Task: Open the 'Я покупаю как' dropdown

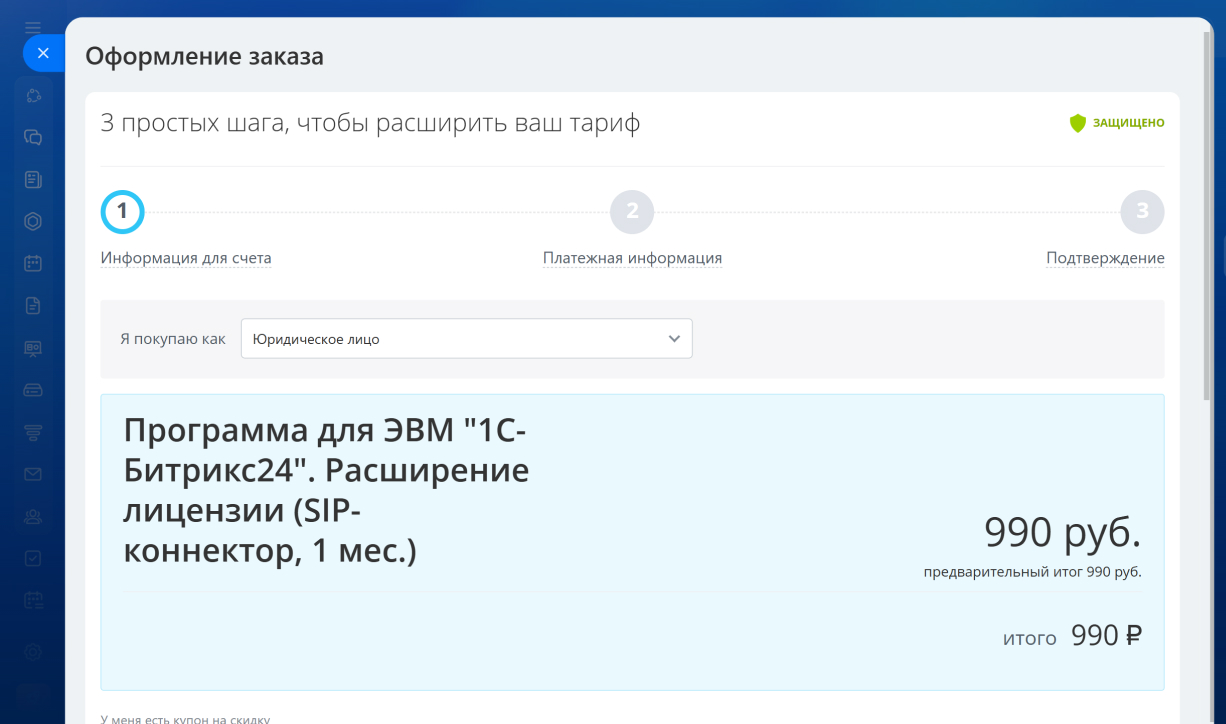Action: pos(467,339)
